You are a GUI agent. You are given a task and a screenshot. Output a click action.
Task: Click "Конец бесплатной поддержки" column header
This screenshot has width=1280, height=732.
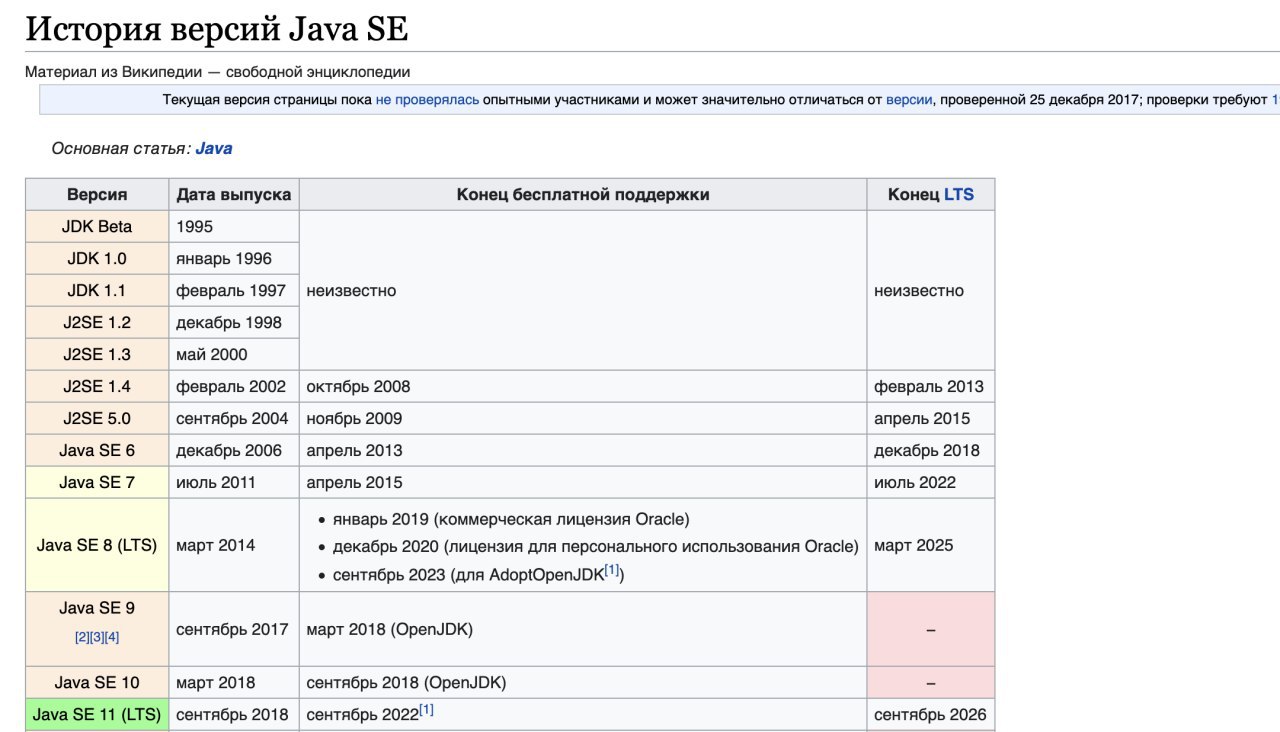click(x=583, y=194)
